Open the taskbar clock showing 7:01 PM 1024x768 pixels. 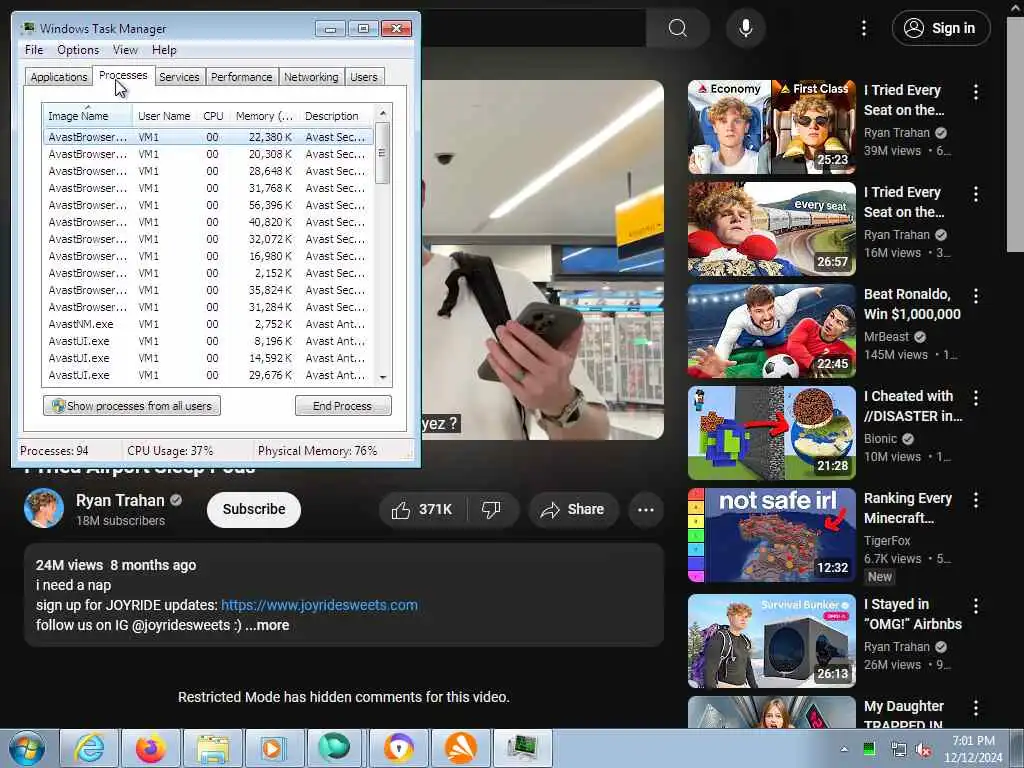tap(973, 749)
